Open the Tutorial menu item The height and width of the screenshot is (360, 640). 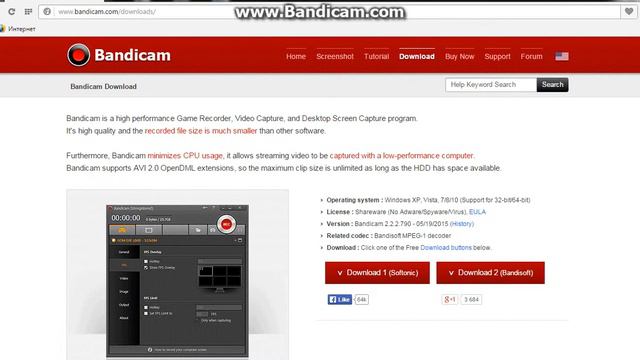[376, 56]
